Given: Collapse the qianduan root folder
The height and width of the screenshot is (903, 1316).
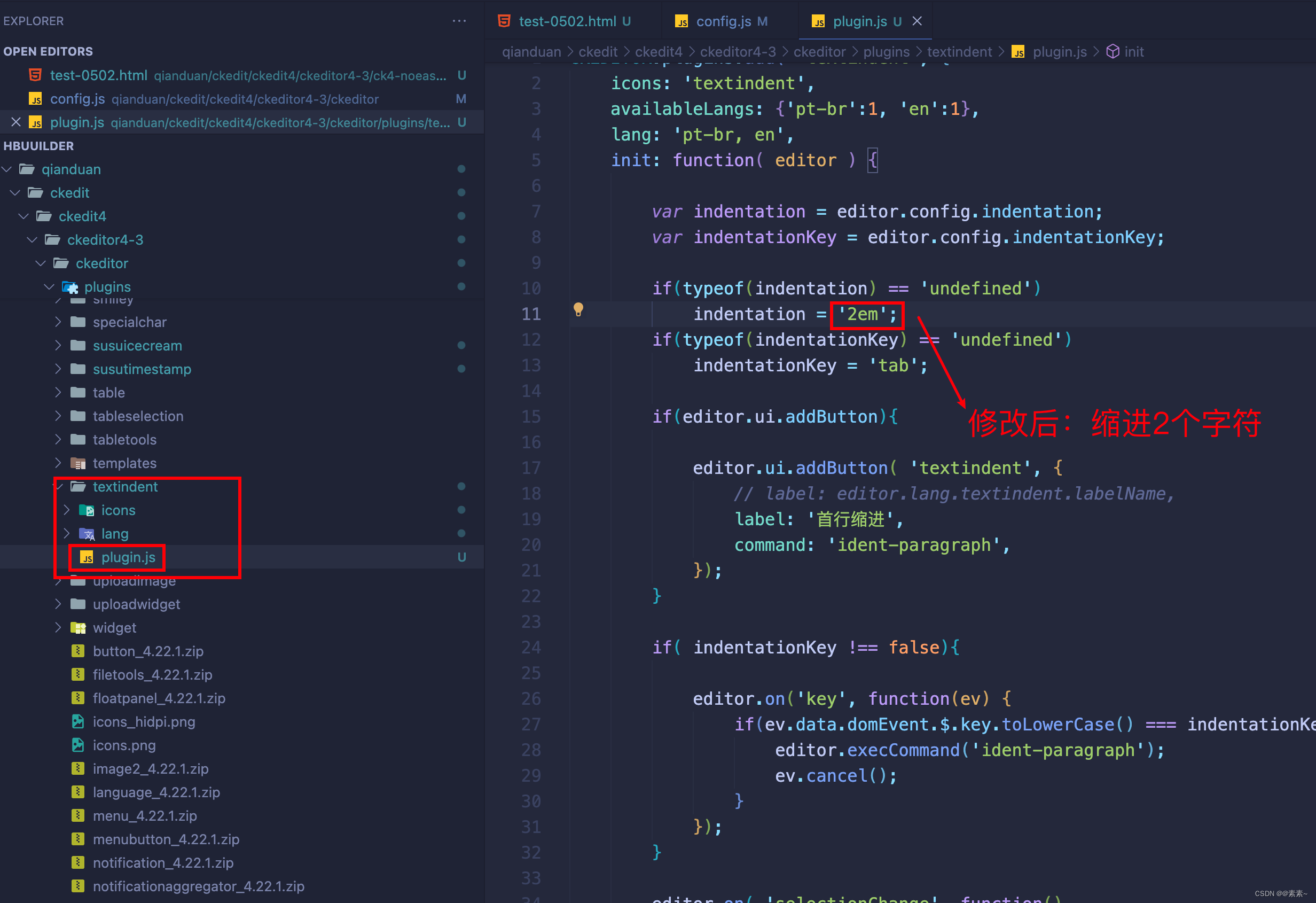Looking at the screenshot, I should coord(7,169).
